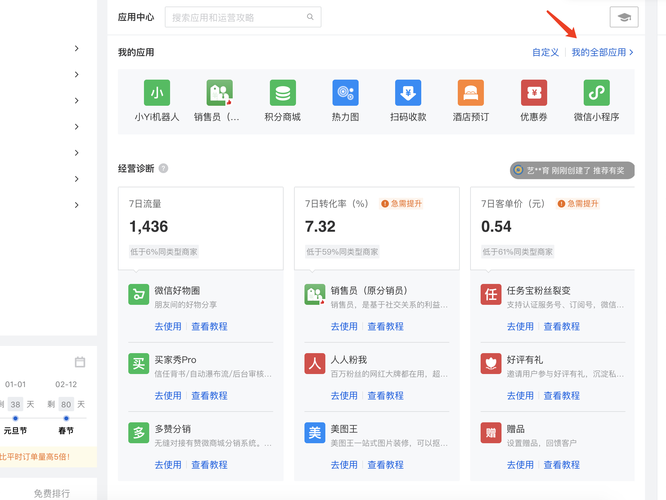Image resolution: width=666 pixels, height=500 pixels.
Task: Open the 销售员 app in My Apps
Action: click(219, 93)
